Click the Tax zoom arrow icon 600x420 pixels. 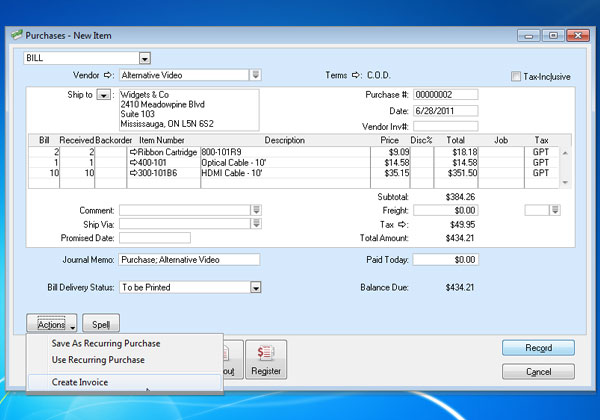(x=403, y=225)
